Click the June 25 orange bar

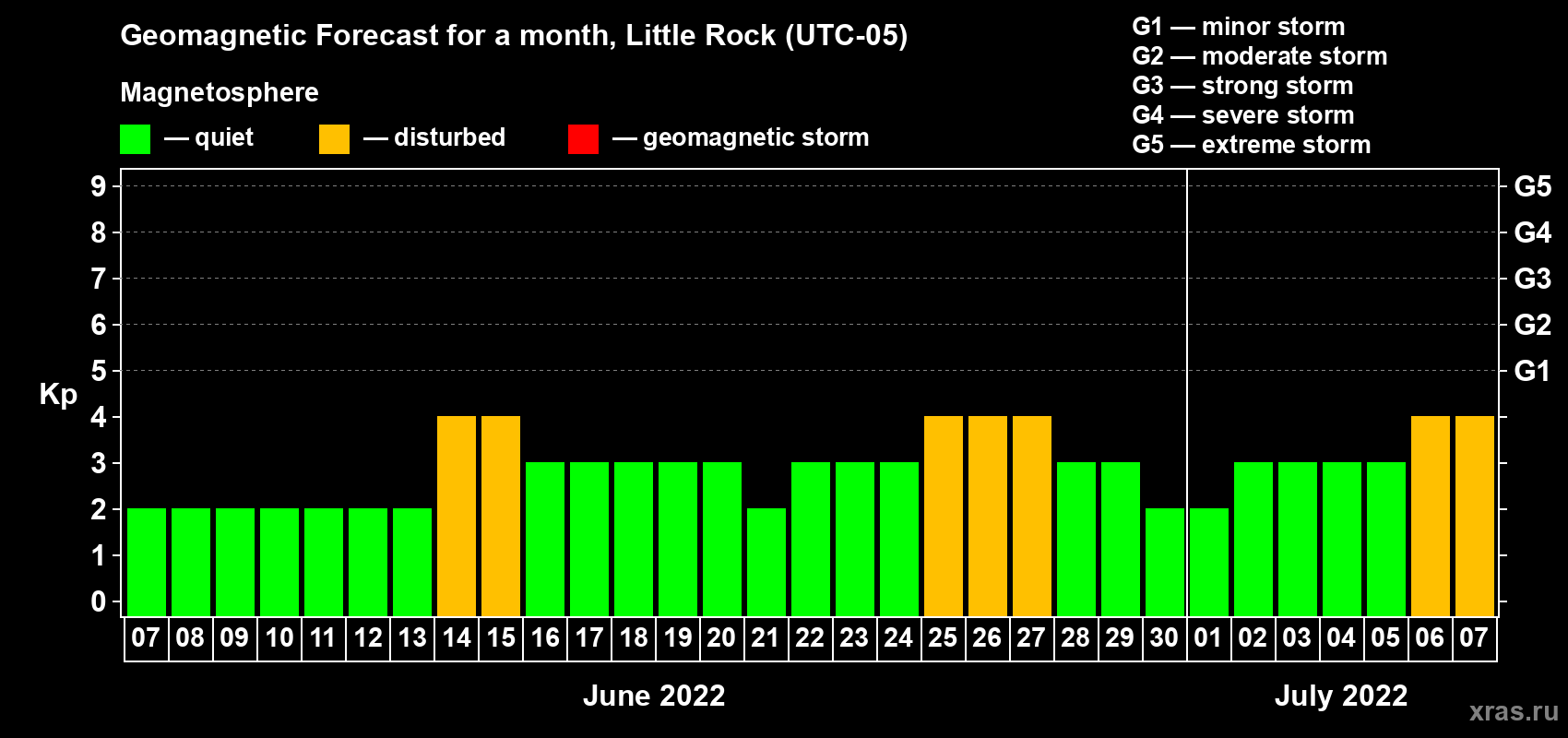(944, 516)
